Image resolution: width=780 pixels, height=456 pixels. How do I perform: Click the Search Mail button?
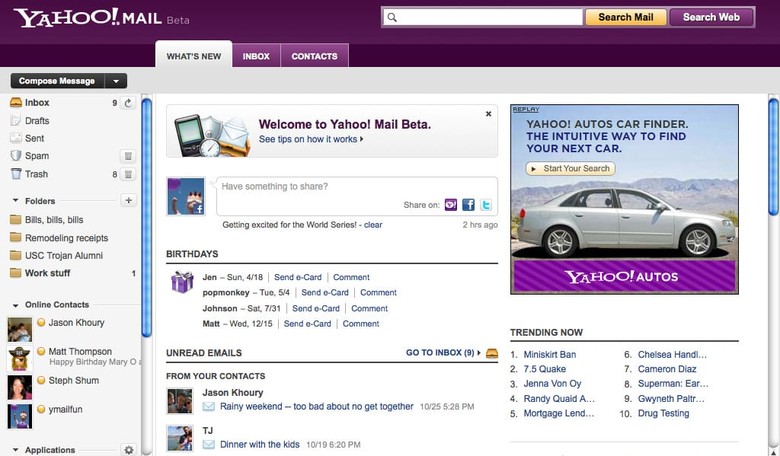[x=625, y=17]
